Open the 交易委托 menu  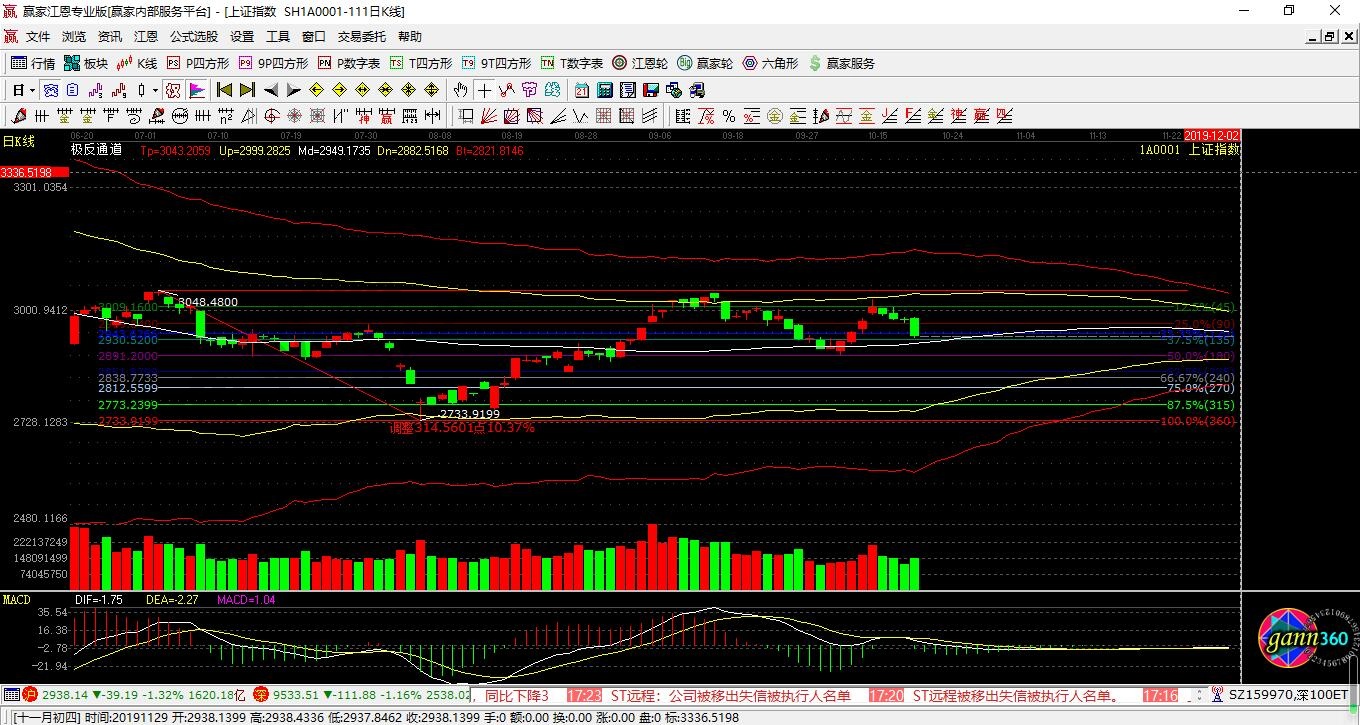coord(361,37)
